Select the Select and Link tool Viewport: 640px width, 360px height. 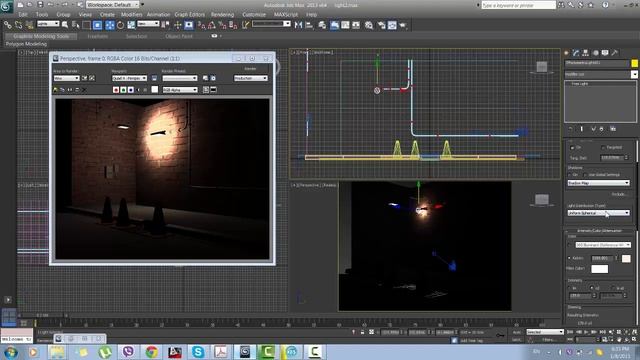[x=7, y=25]
